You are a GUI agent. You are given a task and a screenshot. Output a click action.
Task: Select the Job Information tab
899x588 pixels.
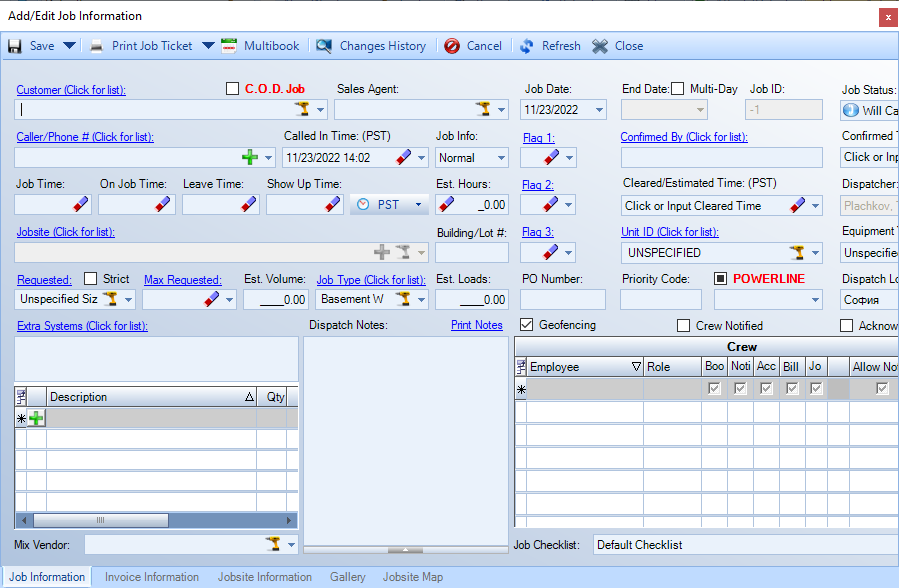[x=47, y=577]
